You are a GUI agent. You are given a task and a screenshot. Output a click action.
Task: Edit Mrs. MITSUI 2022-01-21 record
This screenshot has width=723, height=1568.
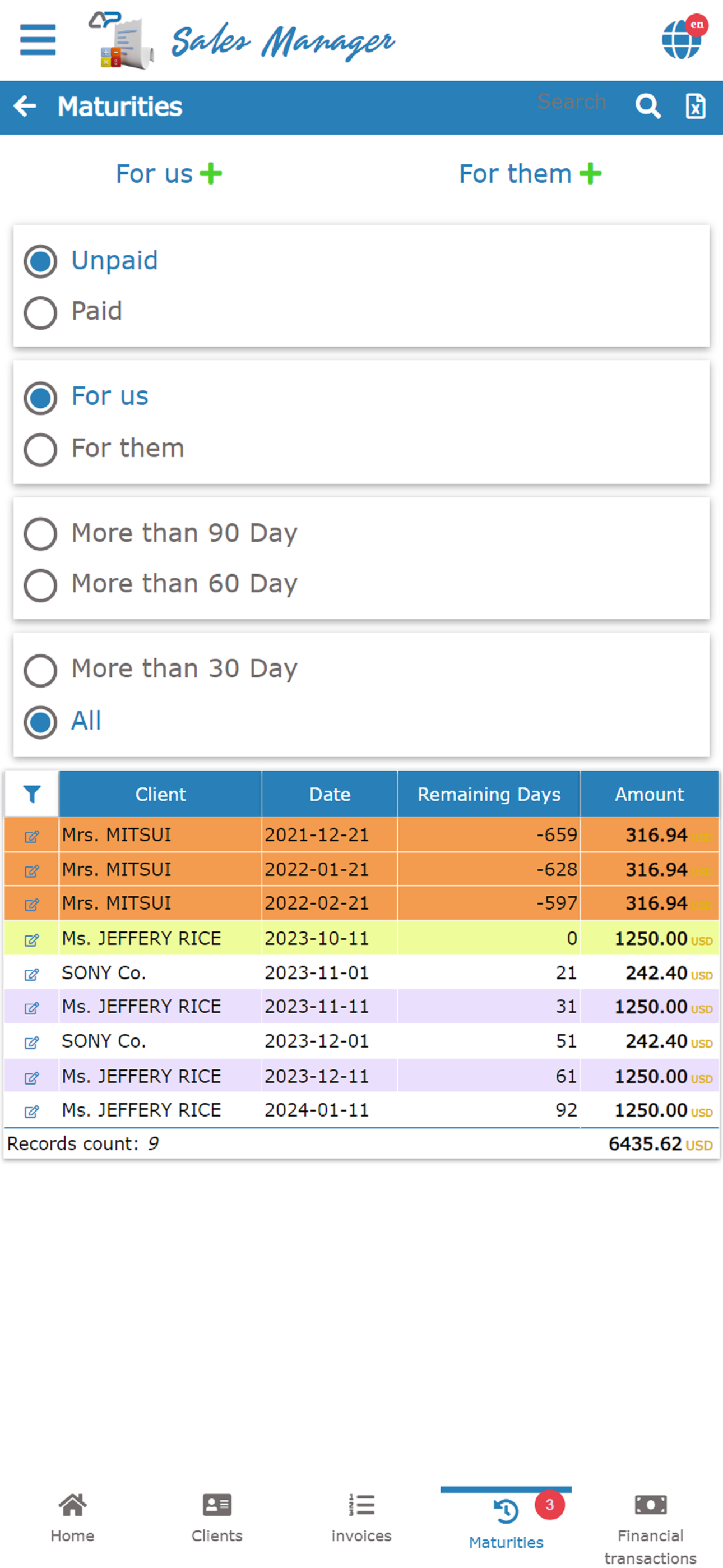click(x=31, y=870)
